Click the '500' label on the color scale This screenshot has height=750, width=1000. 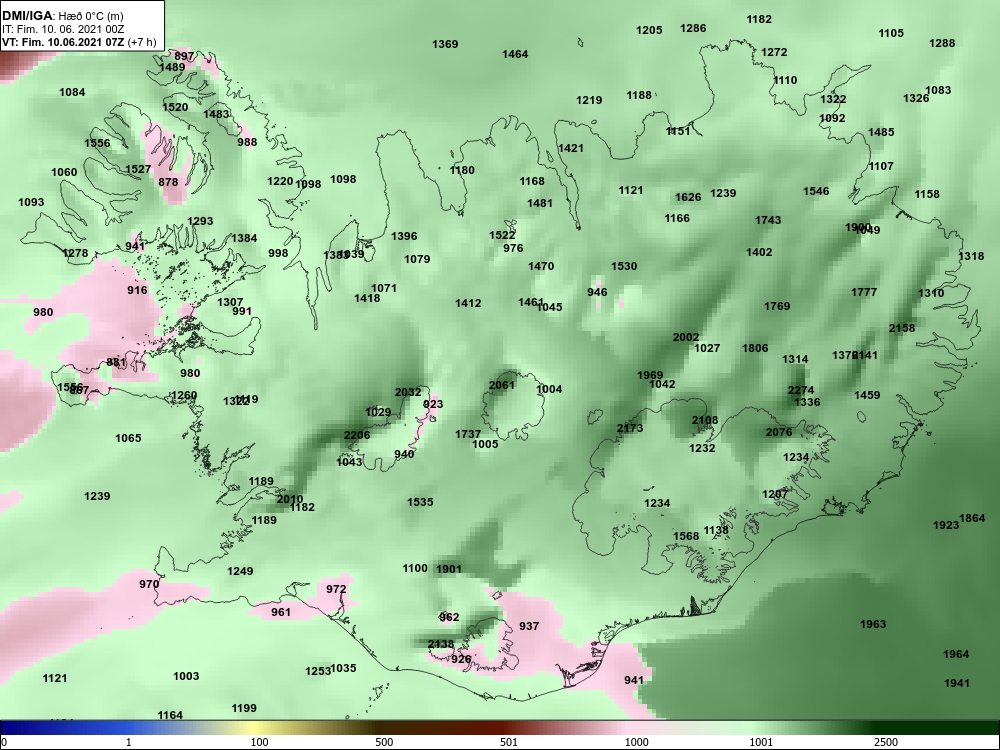384,742
